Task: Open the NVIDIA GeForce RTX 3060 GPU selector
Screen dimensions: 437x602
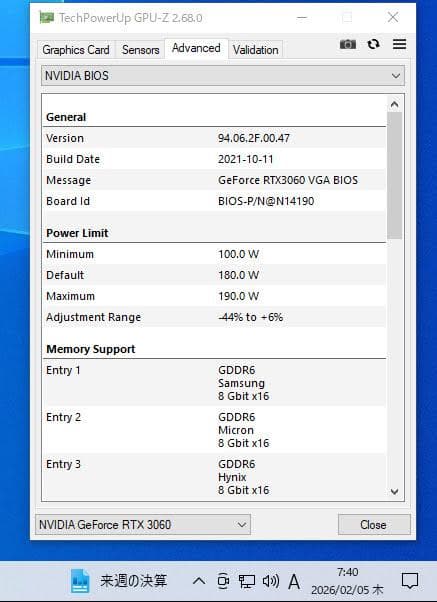Action: pos(143,524)
